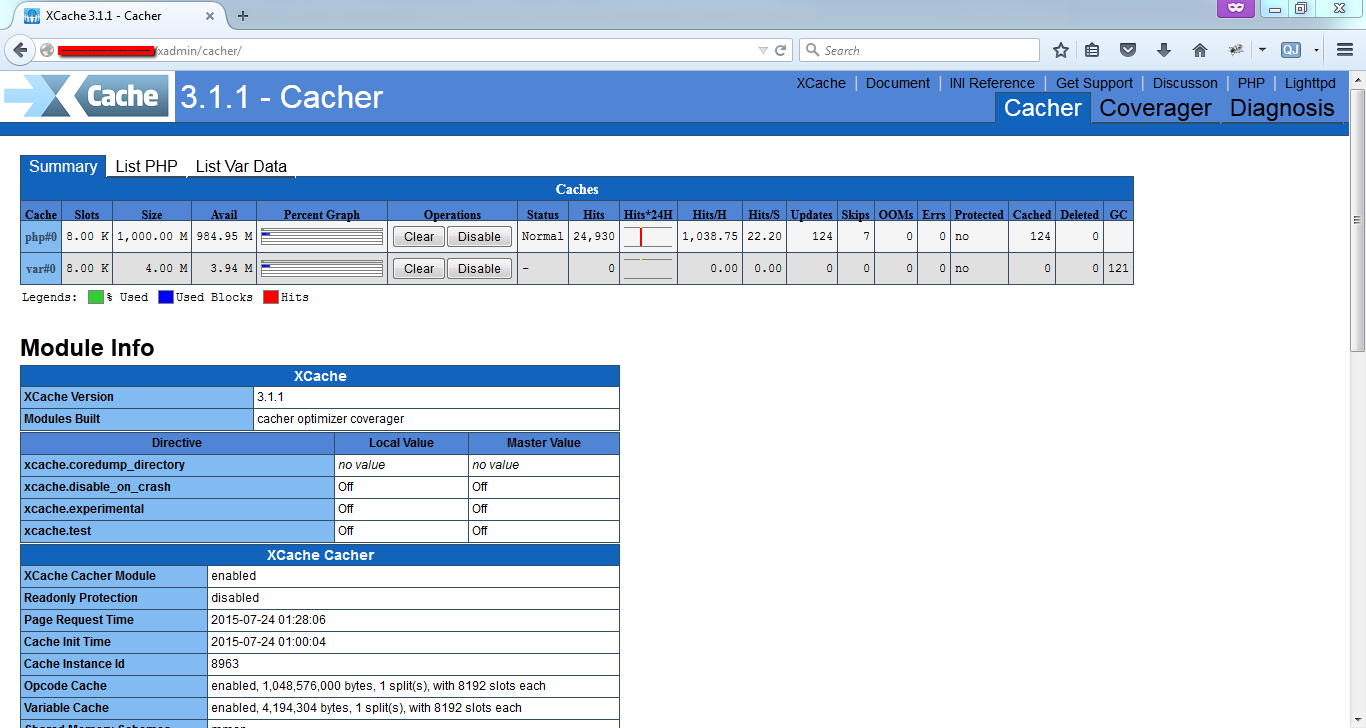
Task: Click the private browsing mask icon
Action: click(x=1235, y=8)
